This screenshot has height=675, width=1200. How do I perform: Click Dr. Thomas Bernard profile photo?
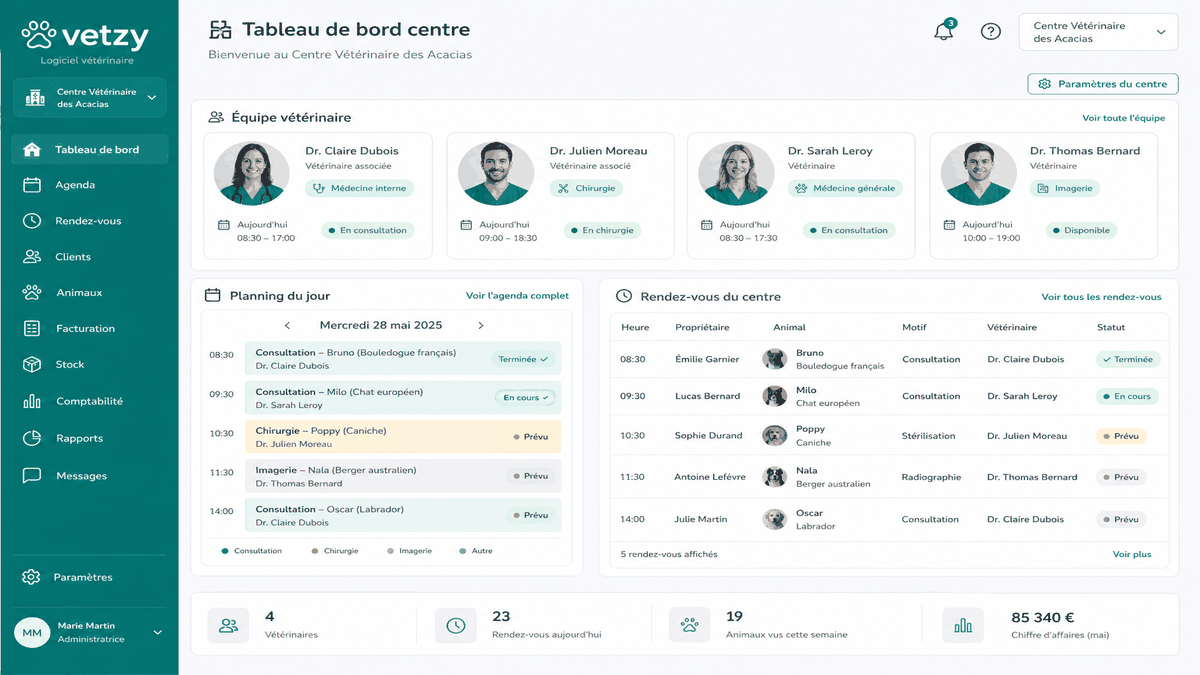[x=979, y=174]
